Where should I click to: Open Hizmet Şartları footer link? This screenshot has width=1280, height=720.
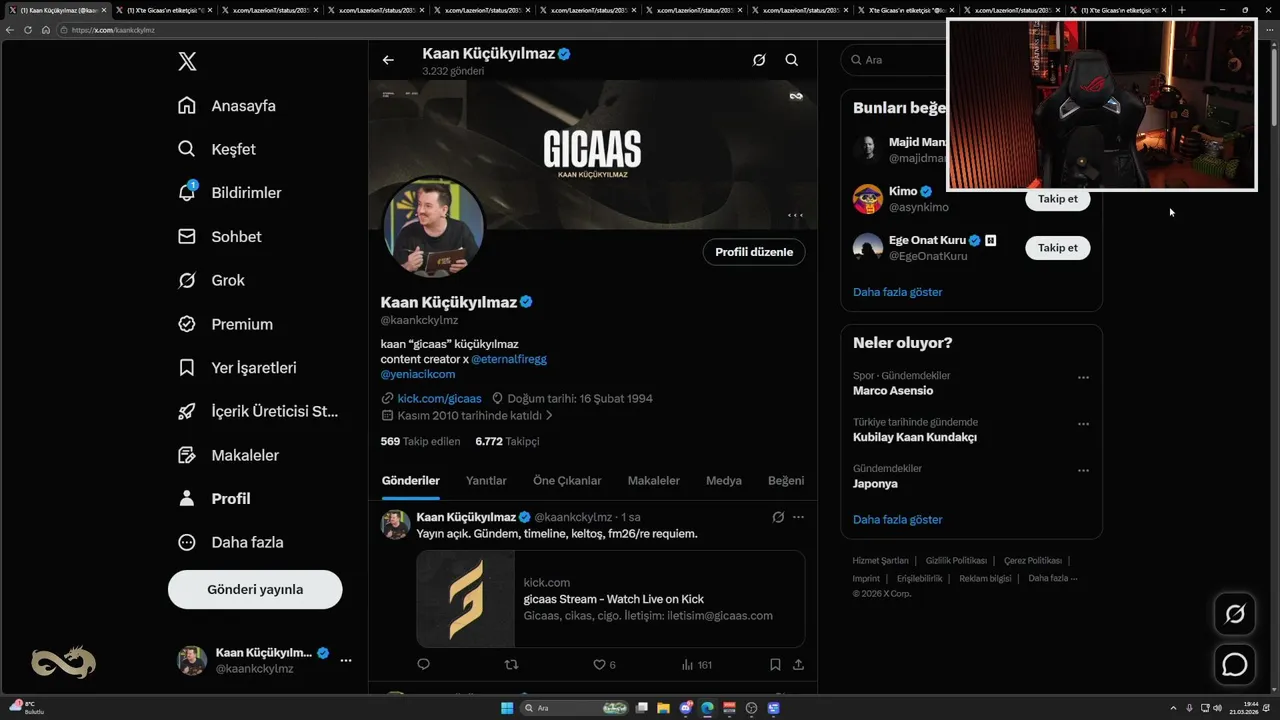[x=880, y=560]
